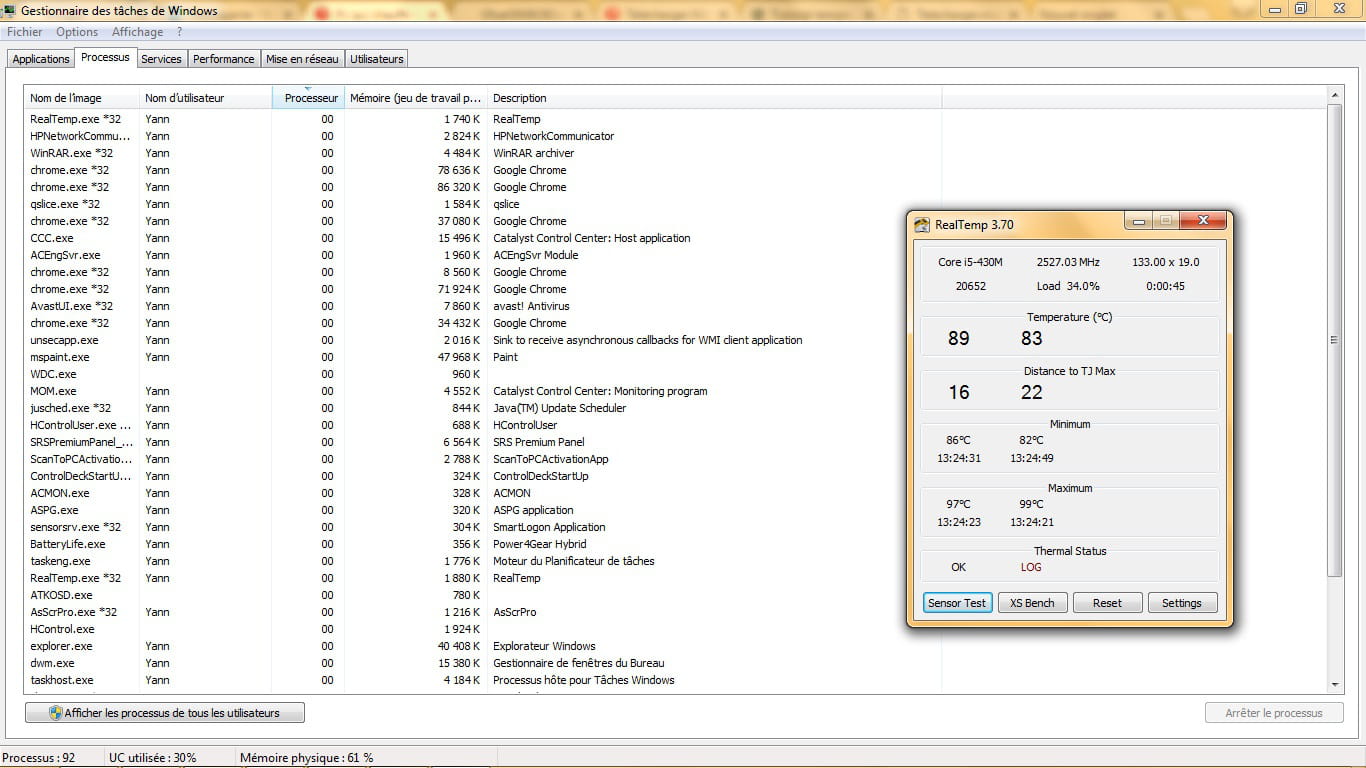Click "Mémoire physique : 61 %" status entry
Screen dimensions: 1366x768
(306, 758)
